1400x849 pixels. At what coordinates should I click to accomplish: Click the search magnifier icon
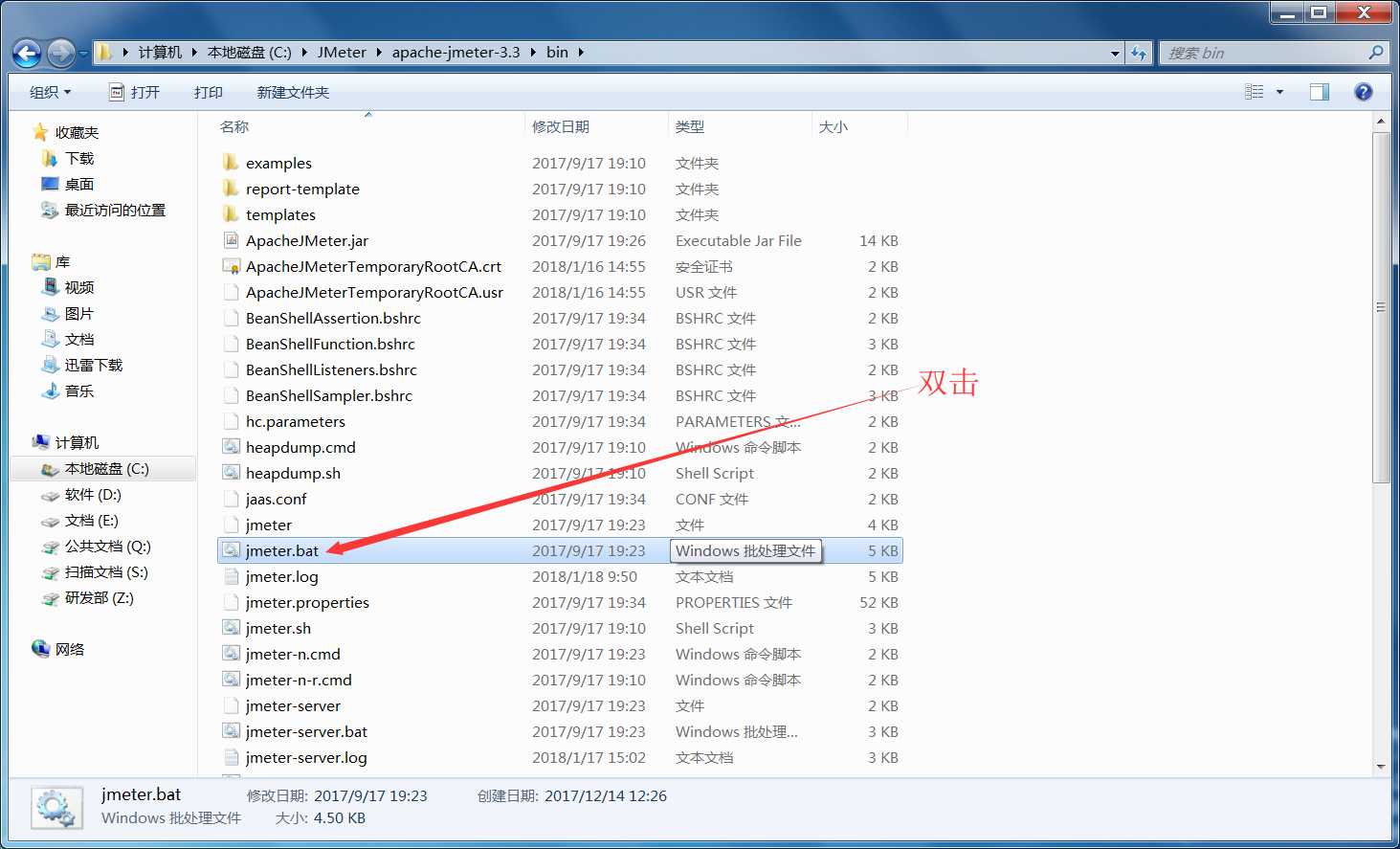point(1376,53)
